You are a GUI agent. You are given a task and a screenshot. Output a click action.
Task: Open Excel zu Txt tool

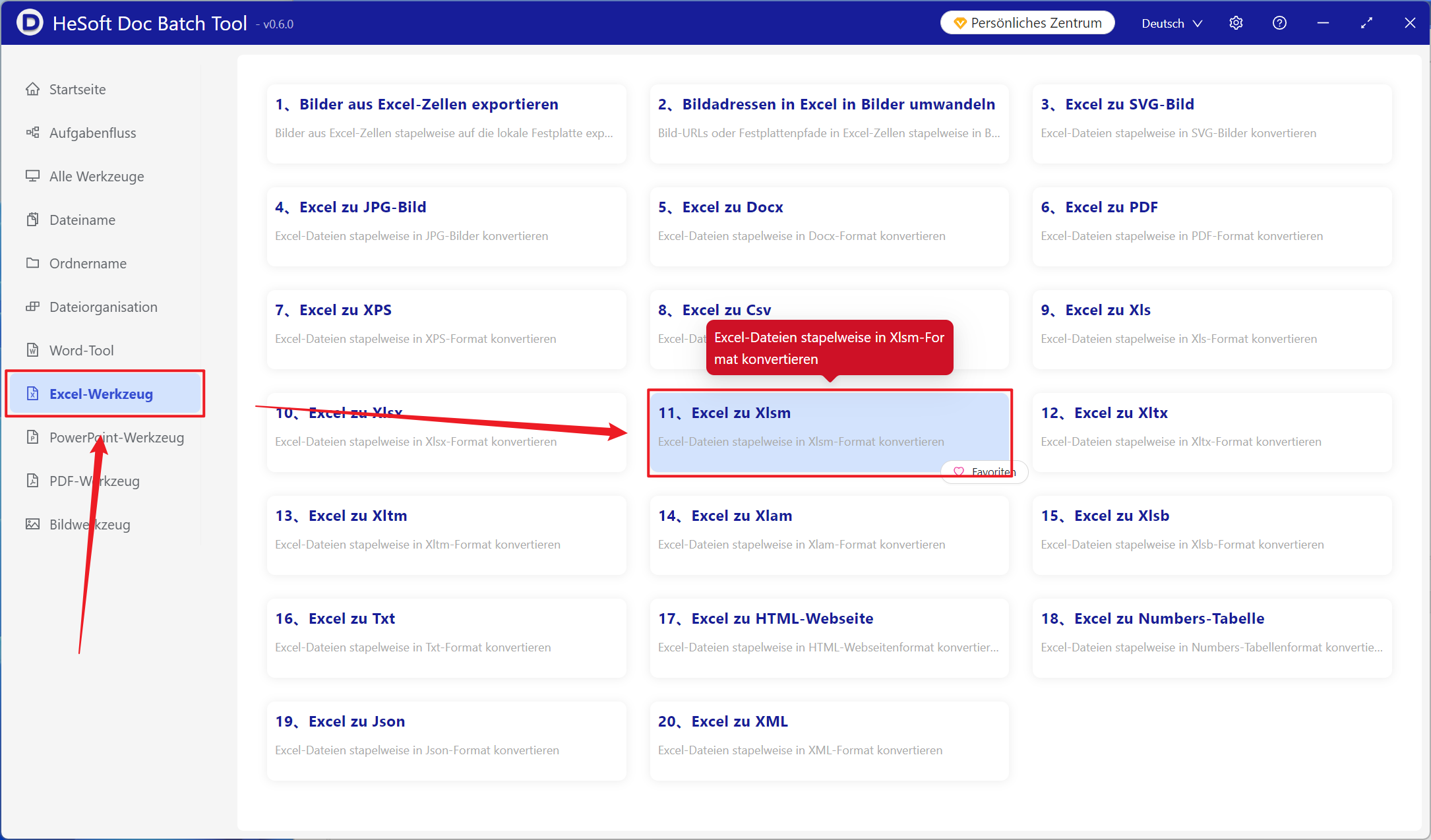(446, 638)
